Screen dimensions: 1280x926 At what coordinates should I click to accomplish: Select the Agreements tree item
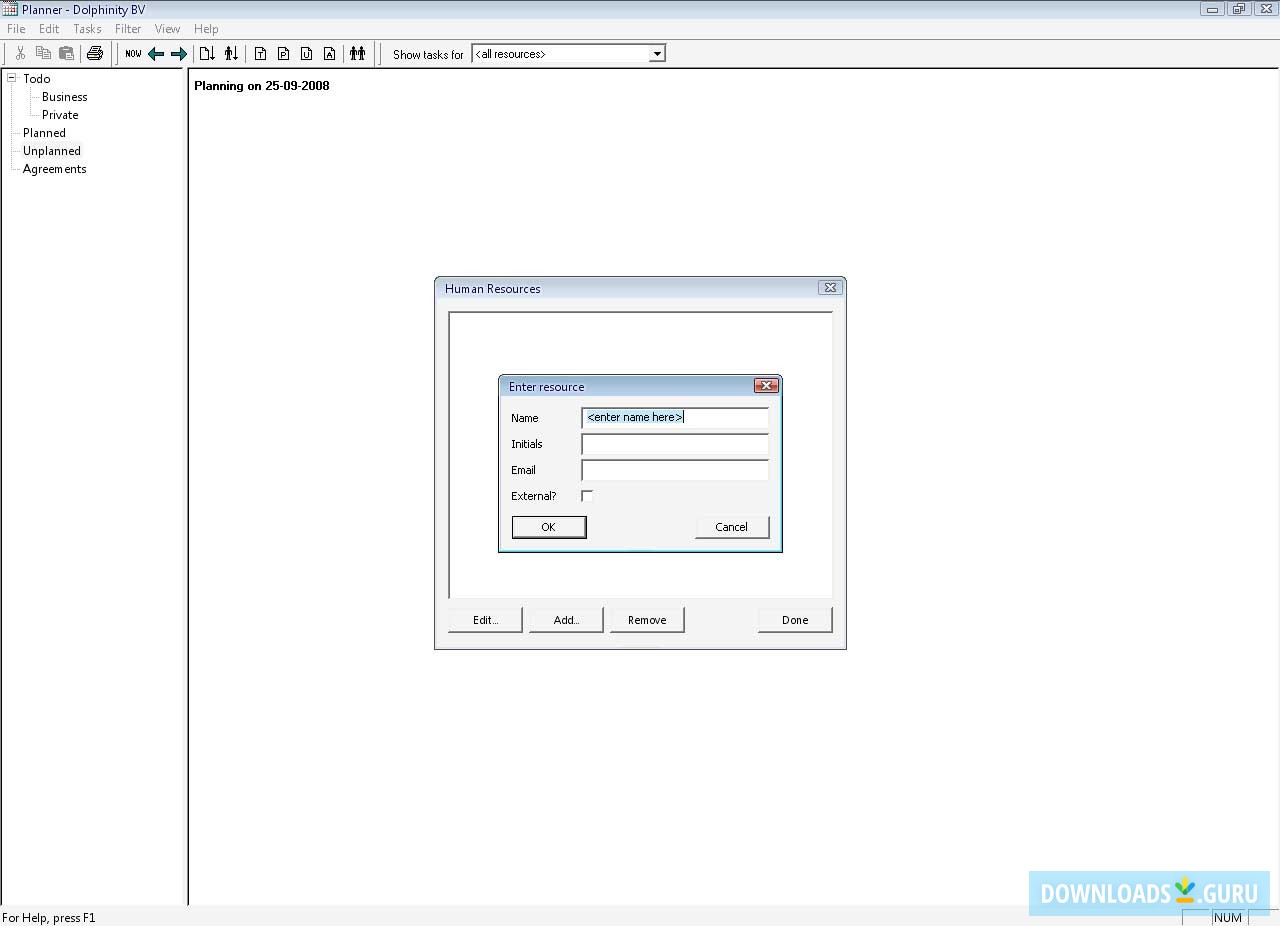[55, 169]
